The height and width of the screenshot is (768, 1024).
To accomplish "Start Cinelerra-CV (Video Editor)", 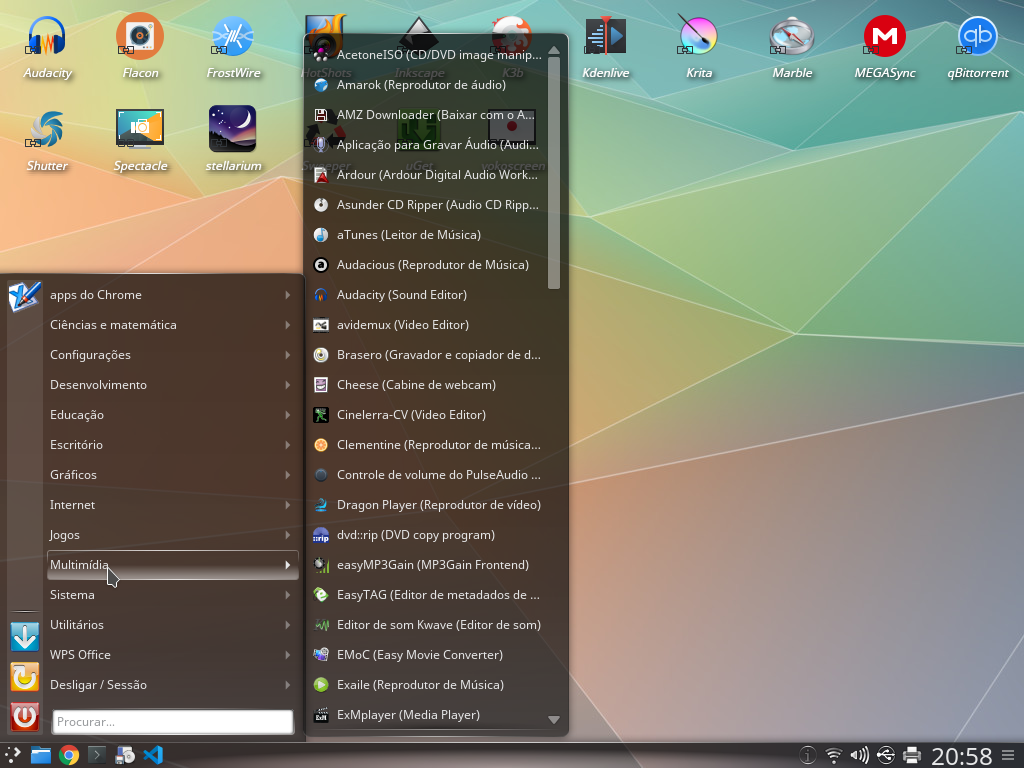I will (428, 415).
